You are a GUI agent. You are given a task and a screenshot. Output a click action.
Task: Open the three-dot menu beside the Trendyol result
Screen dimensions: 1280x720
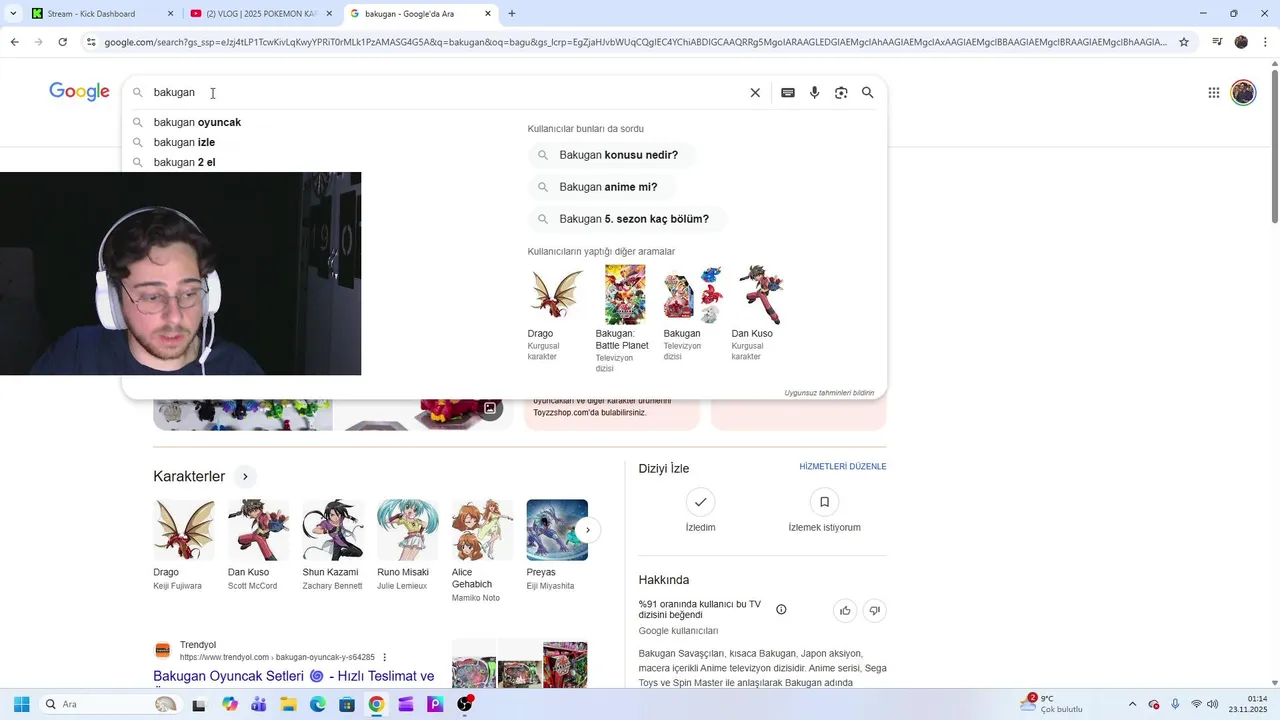[384, 657]
